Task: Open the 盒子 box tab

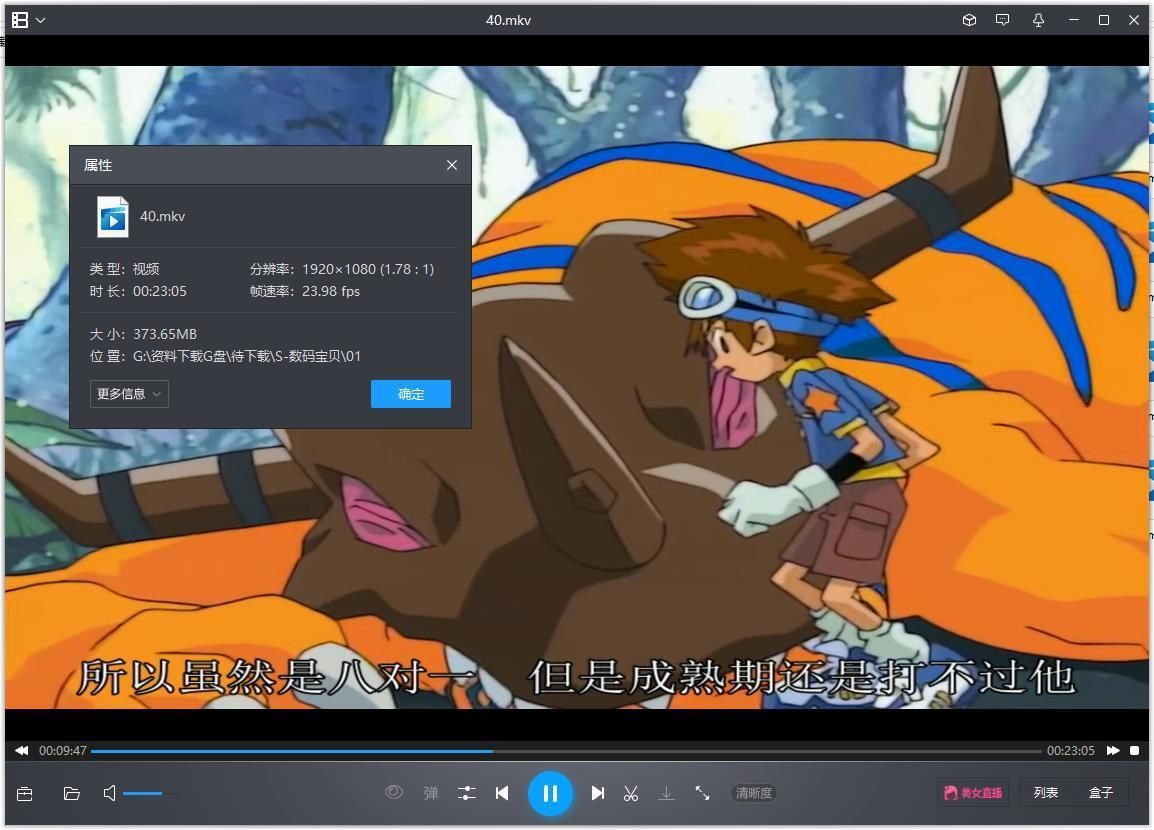Action: click(x=1100, y=793)
